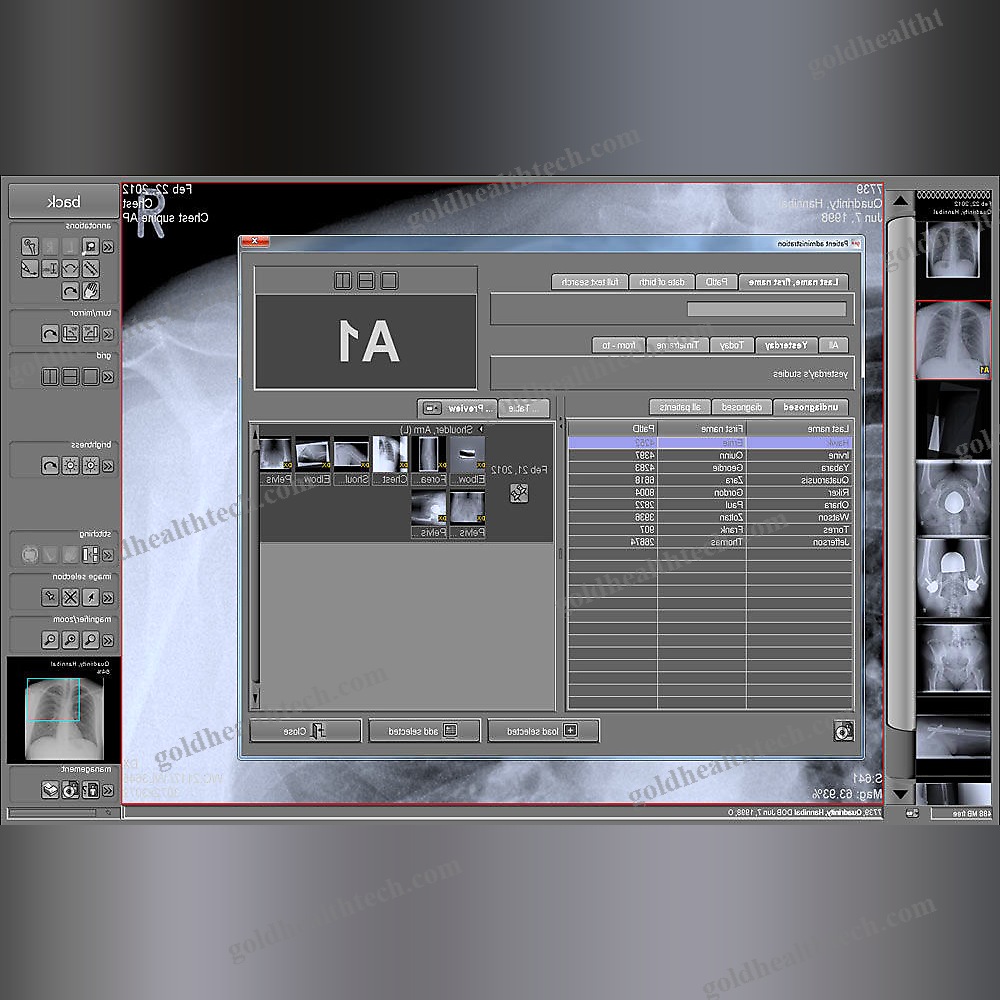Select the text cursor annotation tool

point(50,268)
